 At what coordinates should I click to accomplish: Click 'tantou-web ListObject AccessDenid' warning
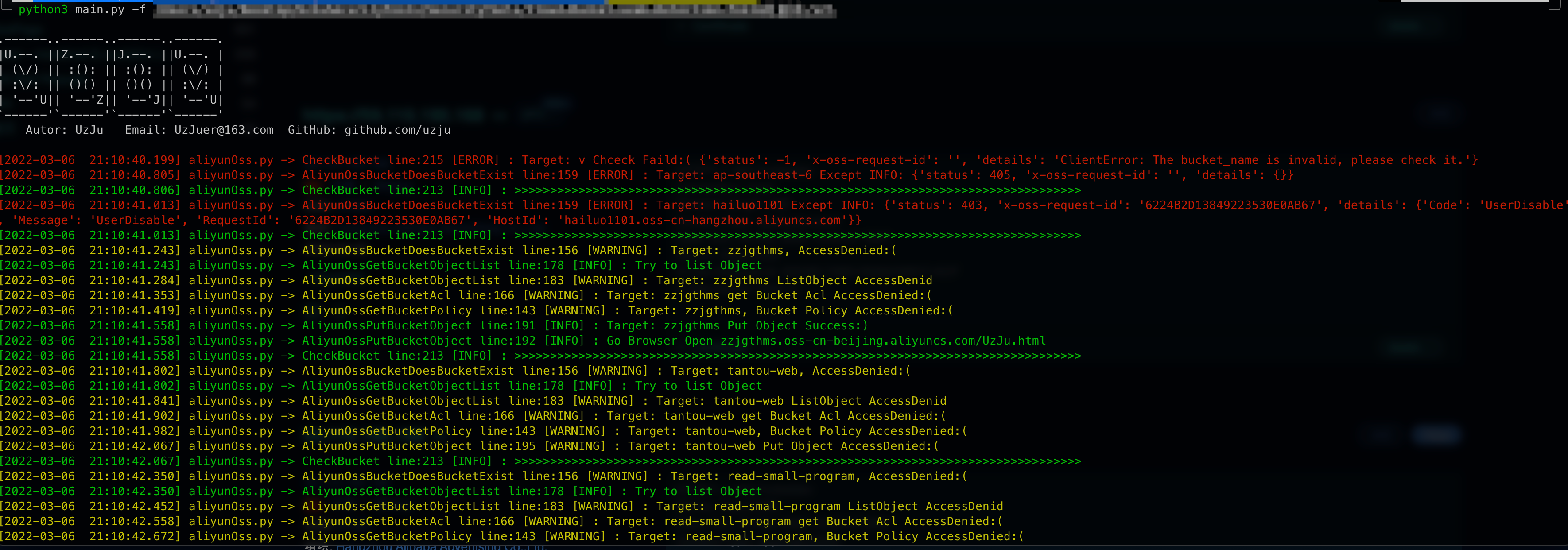pyautogui.click(x=829, y=401)
